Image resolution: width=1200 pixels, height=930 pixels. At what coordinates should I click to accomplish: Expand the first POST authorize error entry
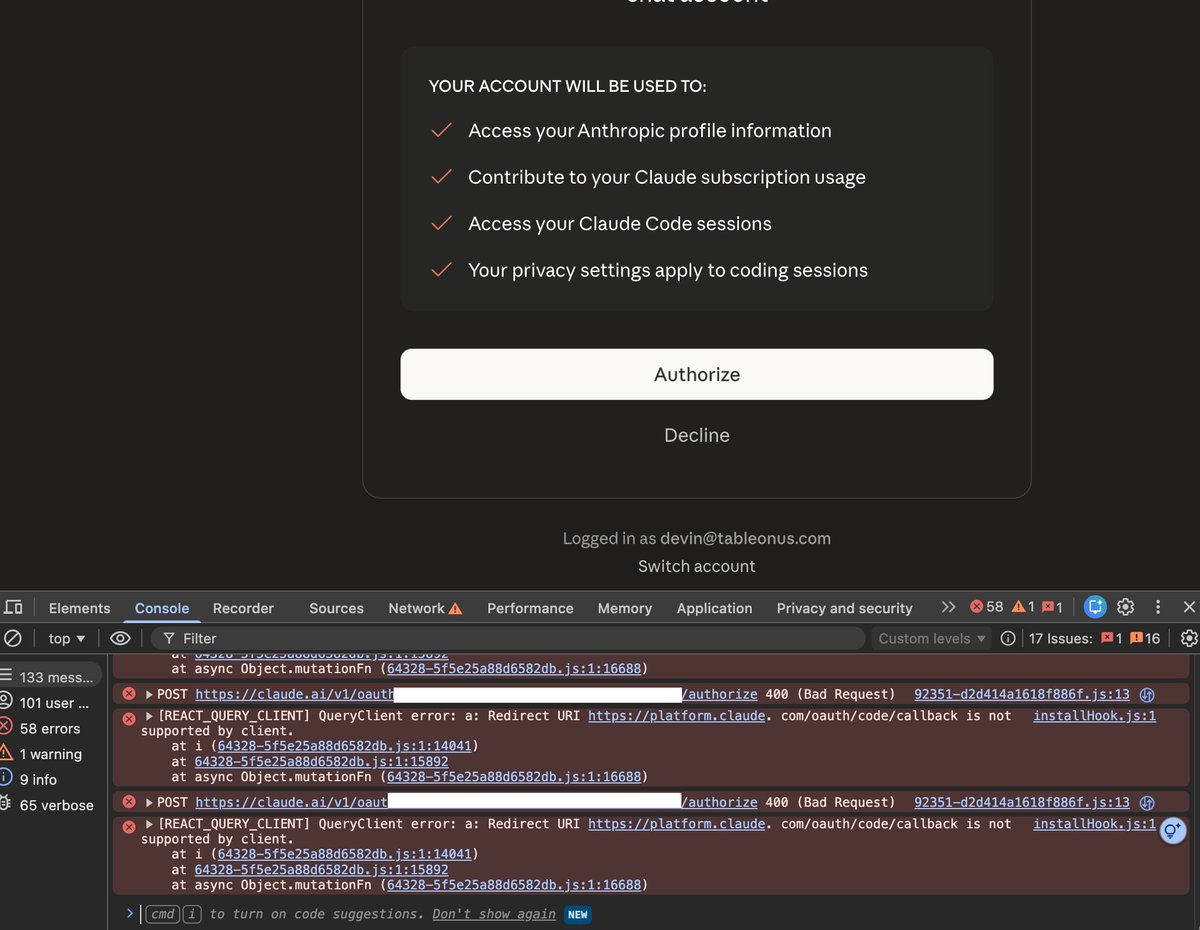point(150,694)
